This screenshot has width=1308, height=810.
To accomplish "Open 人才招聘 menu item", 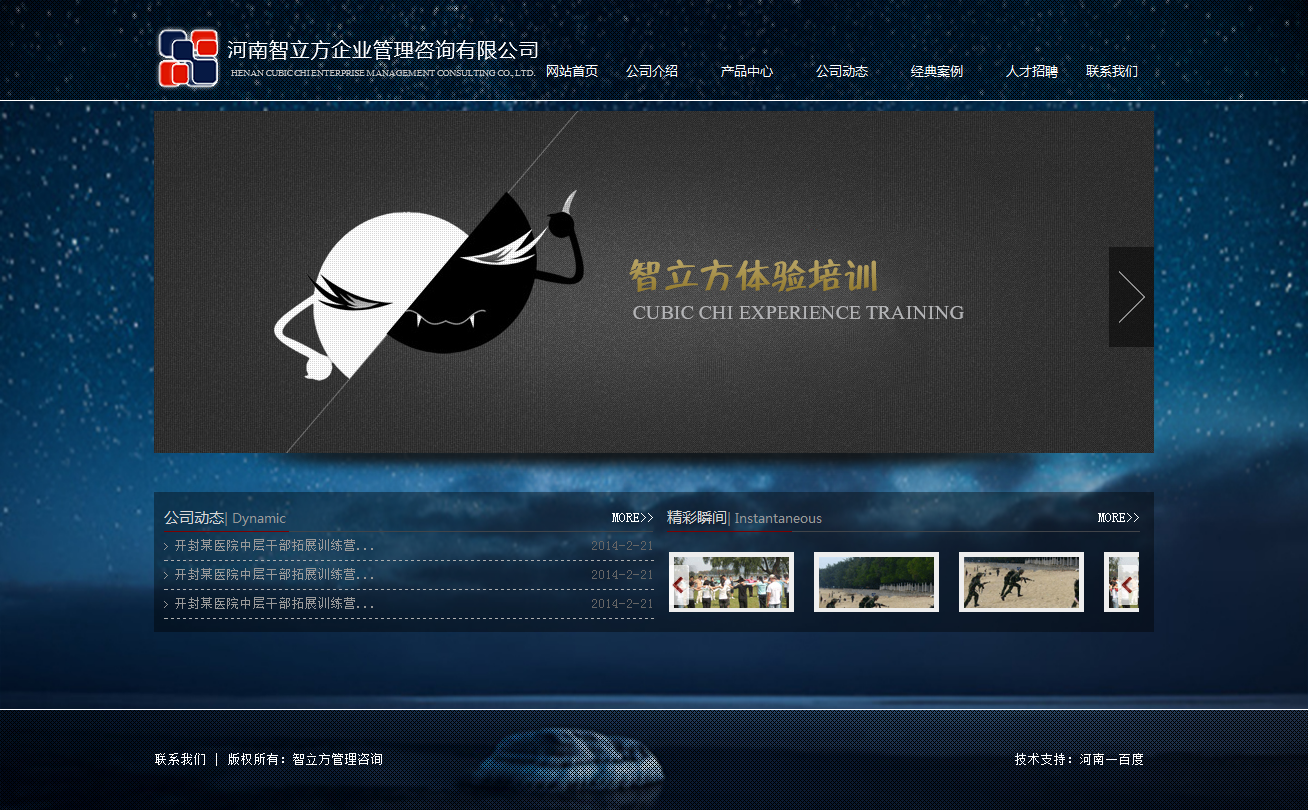I will click(x=1032, y=71).
